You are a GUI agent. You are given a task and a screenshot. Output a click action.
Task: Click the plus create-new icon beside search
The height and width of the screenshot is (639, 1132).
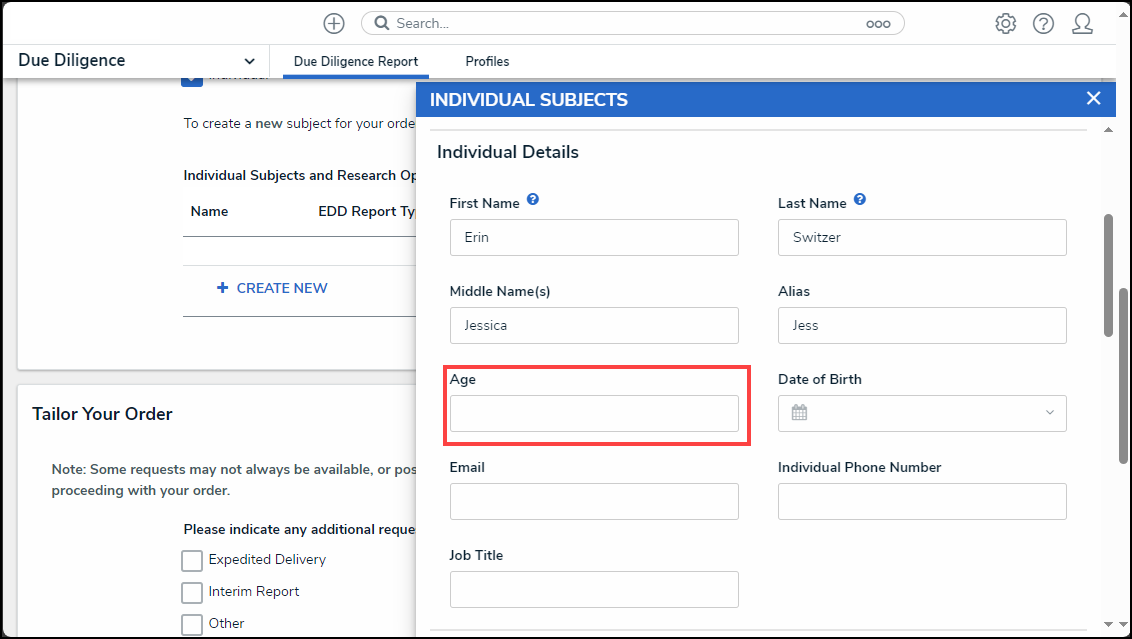334,24
